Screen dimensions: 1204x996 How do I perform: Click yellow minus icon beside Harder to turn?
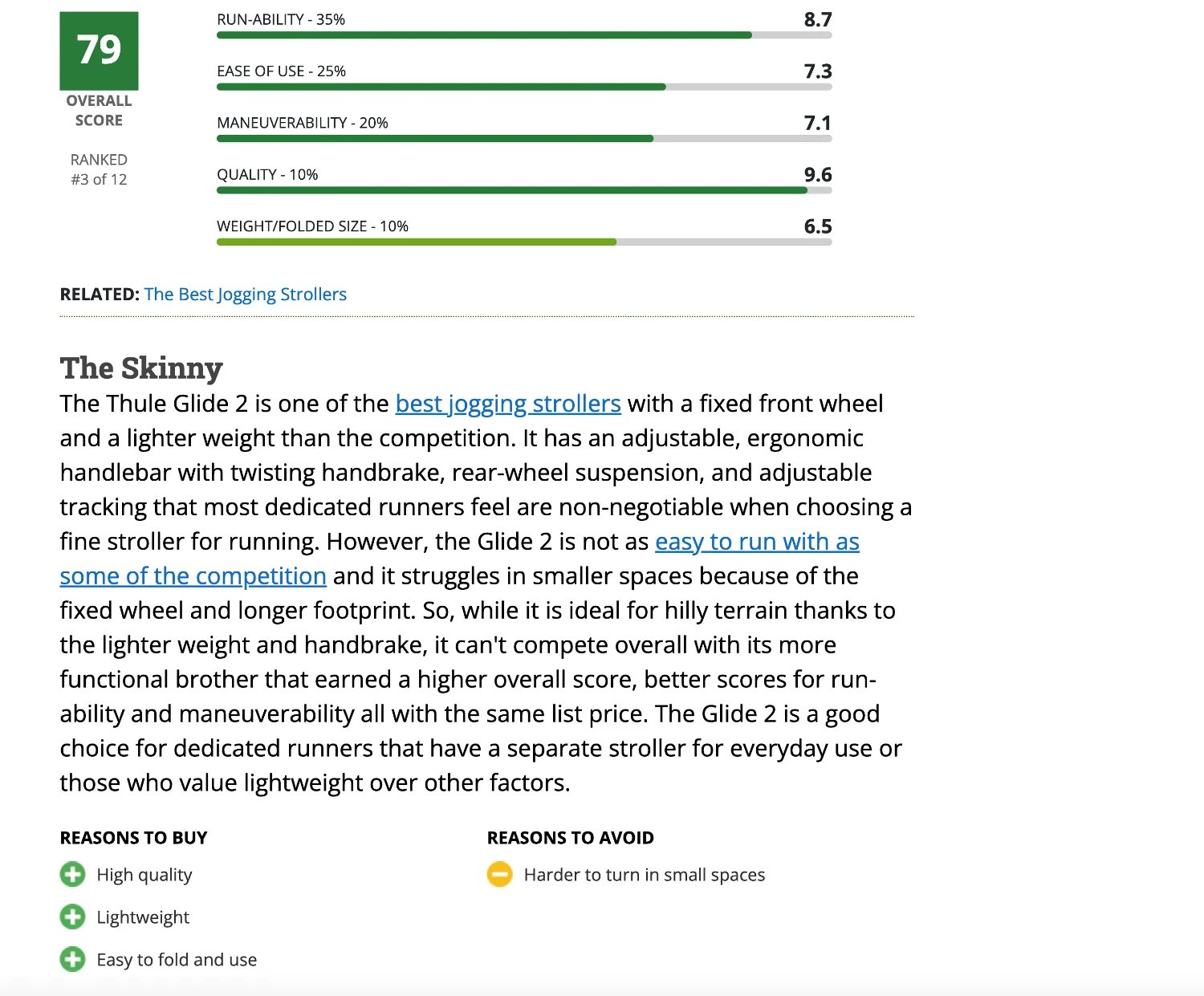(499, 874)
